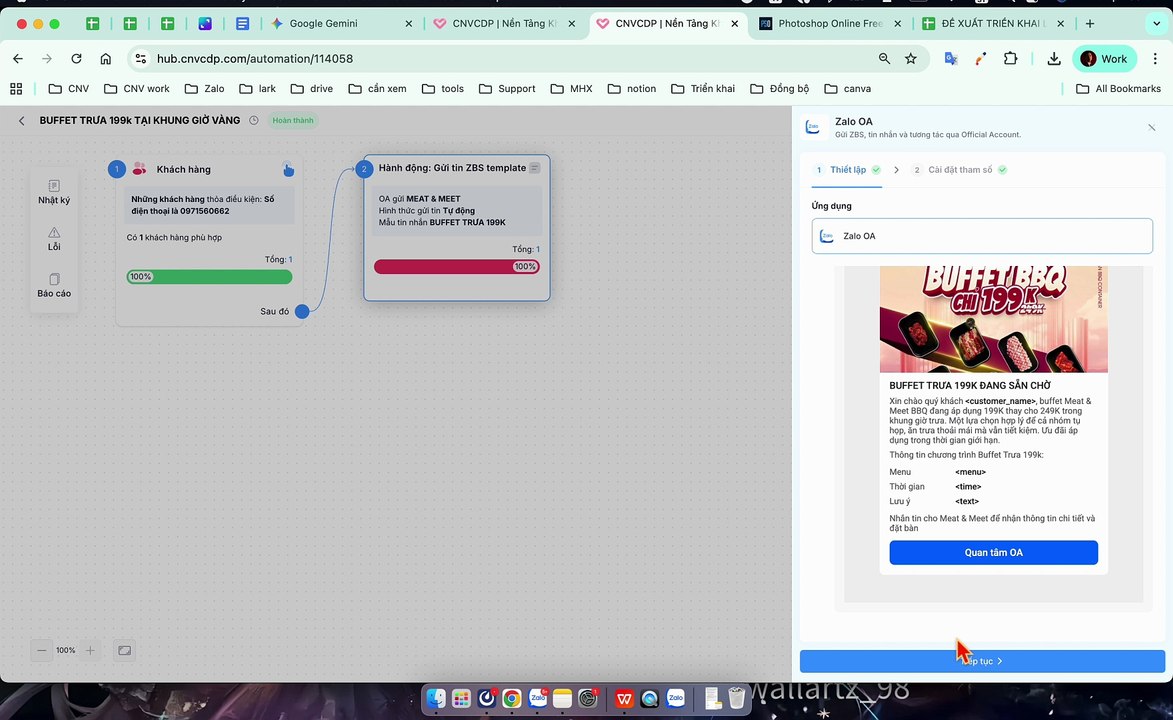Open the Zalo bookmark folder
The height and width of the screenshot is (720, 1173).
click(204, 88)
